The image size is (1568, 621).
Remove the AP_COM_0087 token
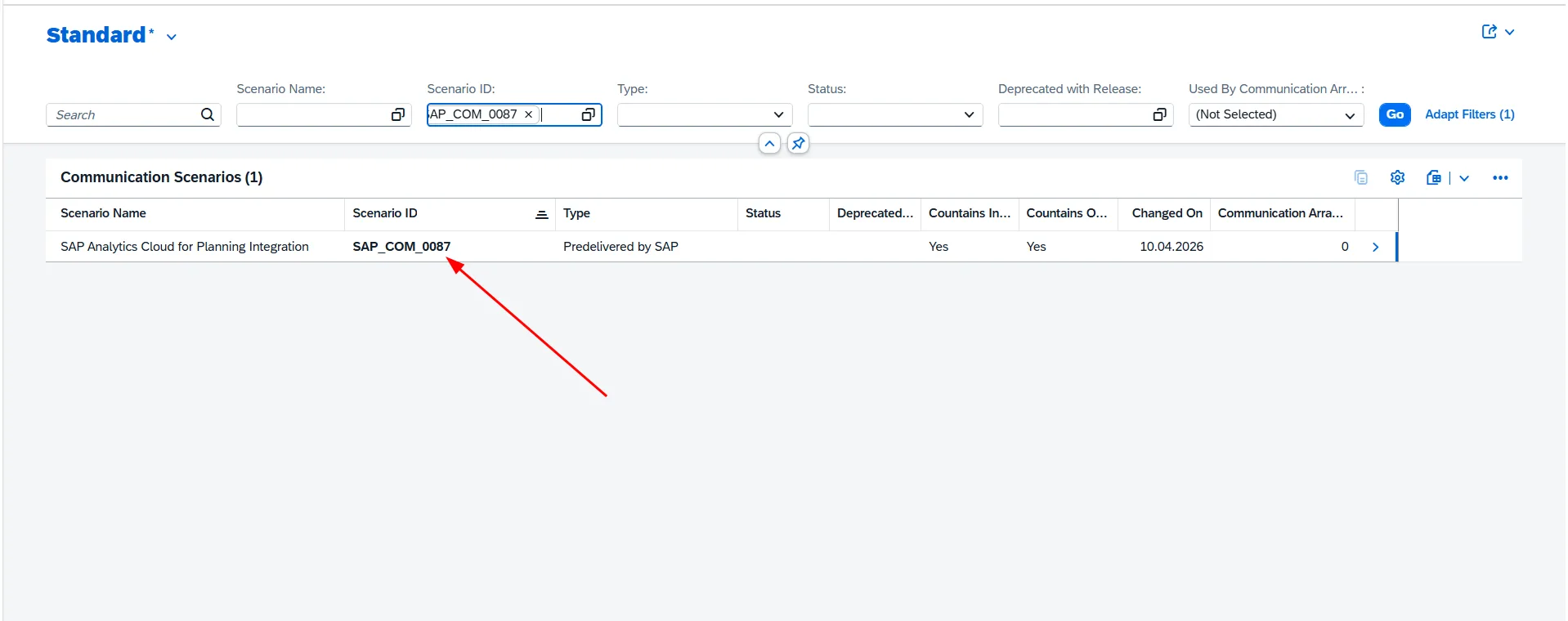(528, 114)
